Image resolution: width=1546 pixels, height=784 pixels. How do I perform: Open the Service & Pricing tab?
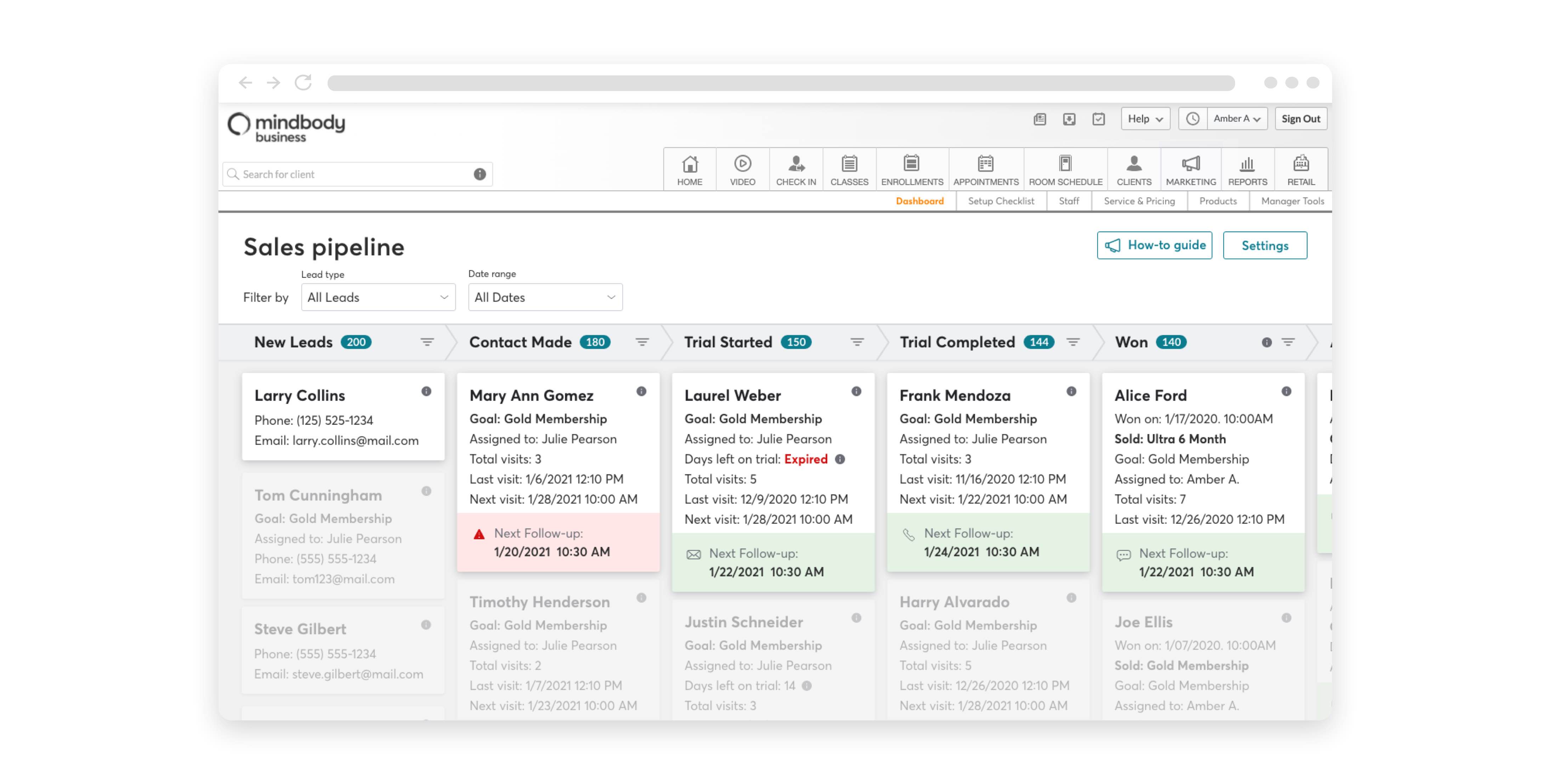click(x=1138, y=201)
